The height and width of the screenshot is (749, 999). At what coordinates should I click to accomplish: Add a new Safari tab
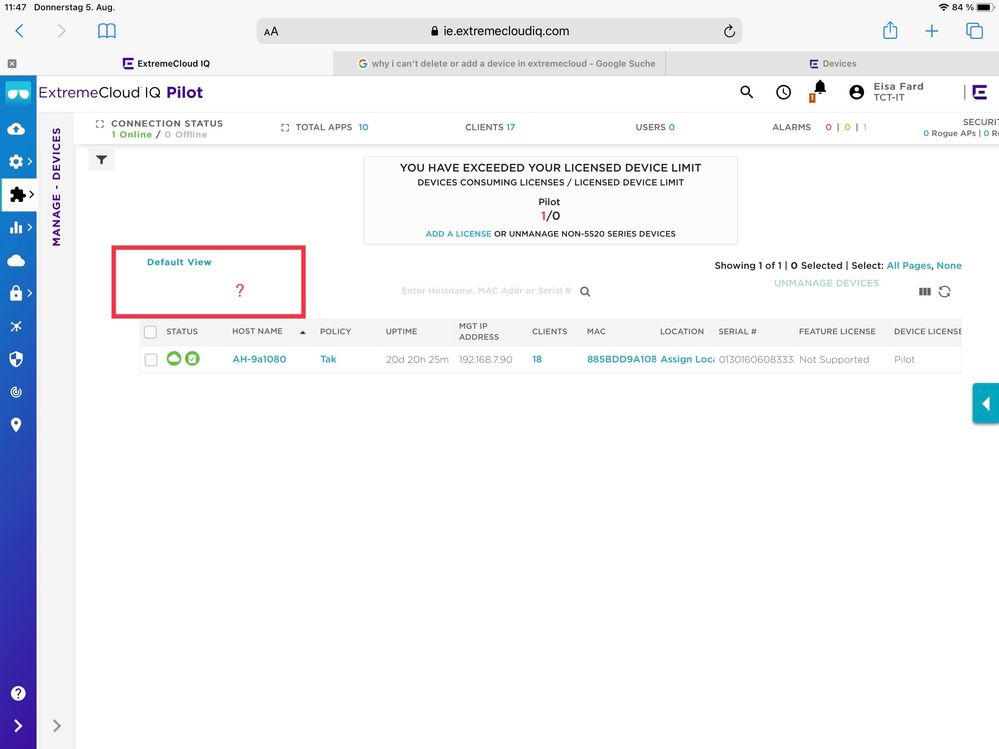click(931, 31)
